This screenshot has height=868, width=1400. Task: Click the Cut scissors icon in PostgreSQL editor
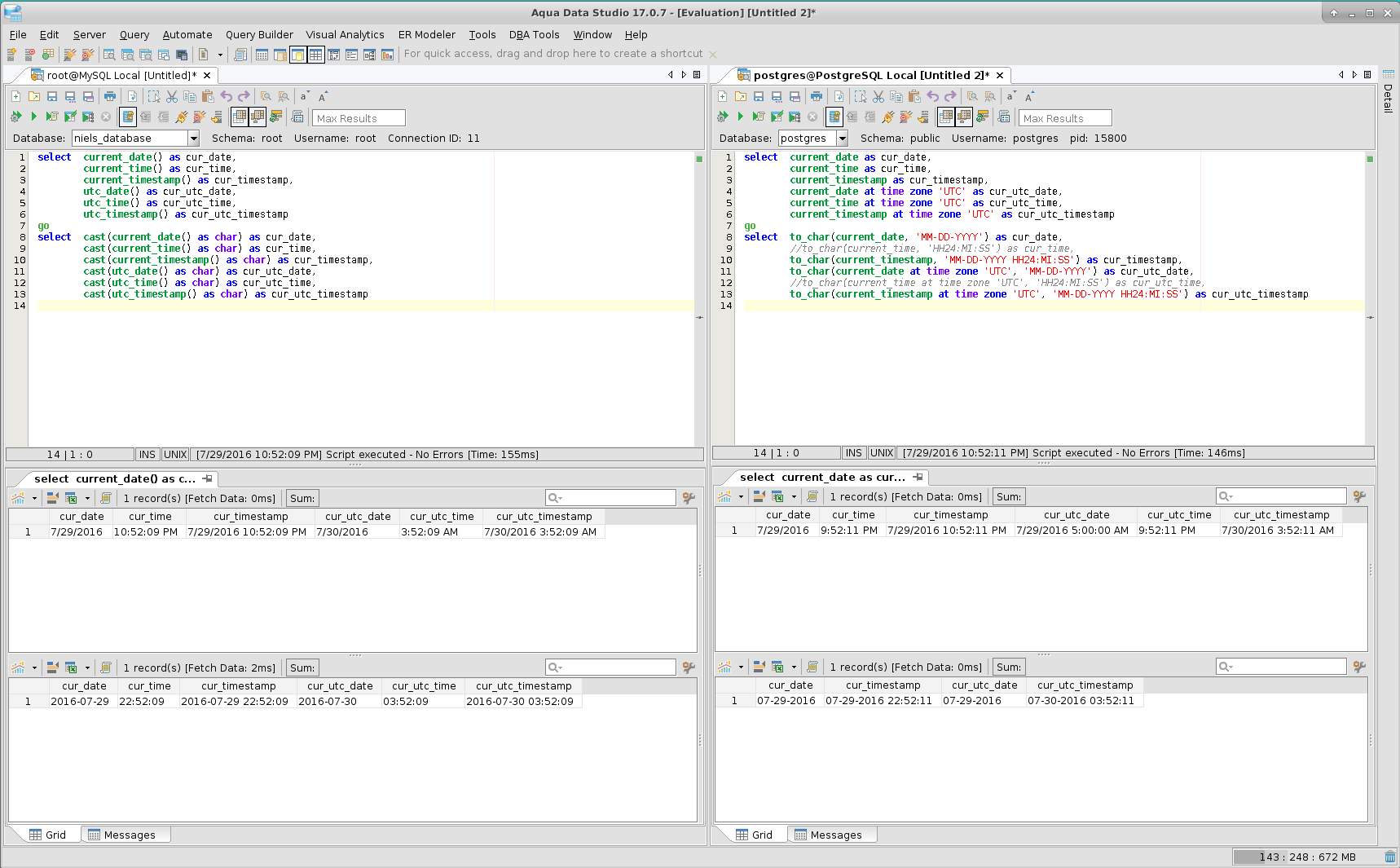click(x=878, y=96)
